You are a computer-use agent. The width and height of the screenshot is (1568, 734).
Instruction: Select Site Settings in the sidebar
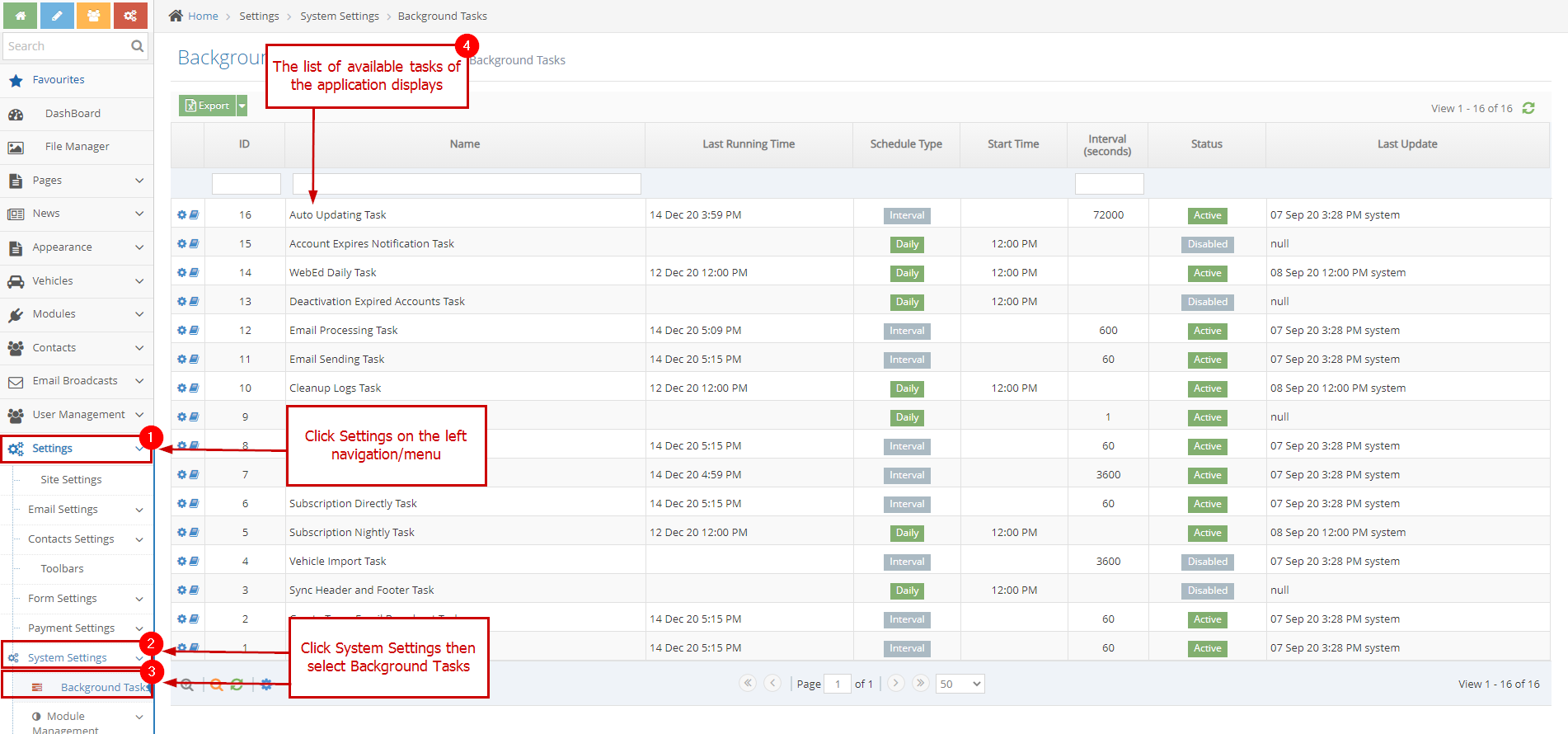click(x=71, y=480)
